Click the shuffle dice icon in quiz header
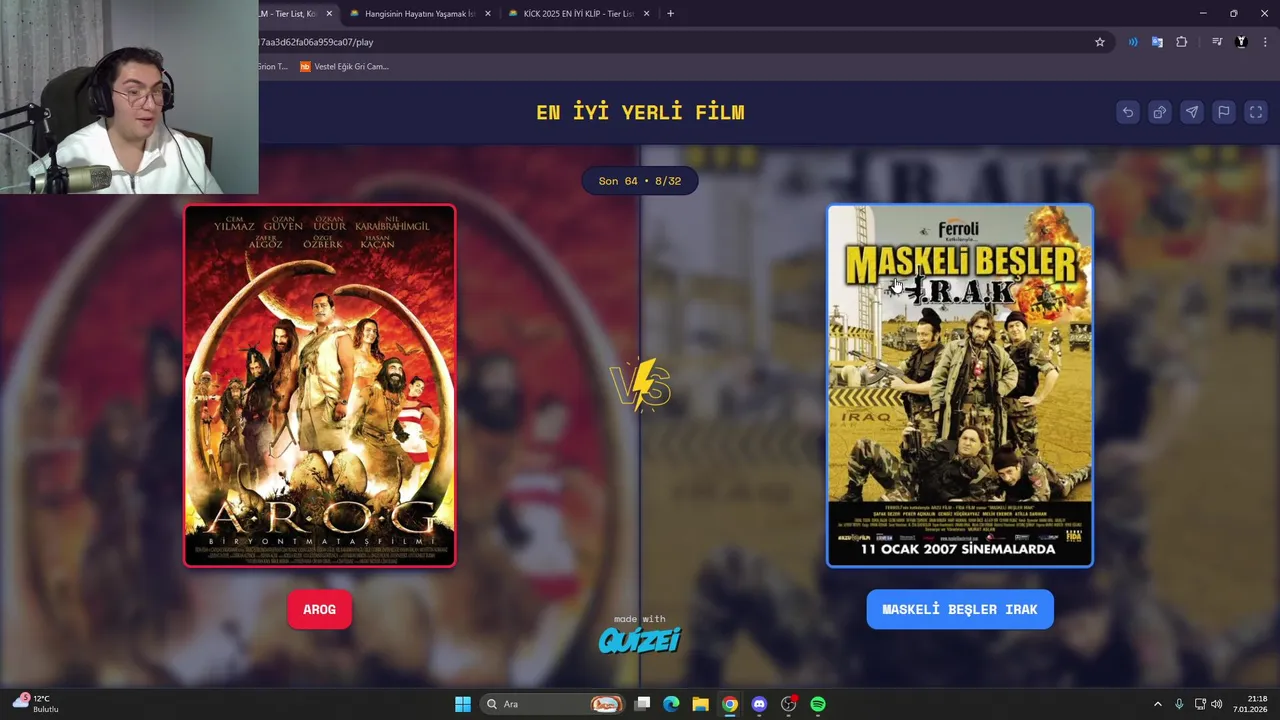Viewport: 1280px width, 720px height. click(1160, 112)
